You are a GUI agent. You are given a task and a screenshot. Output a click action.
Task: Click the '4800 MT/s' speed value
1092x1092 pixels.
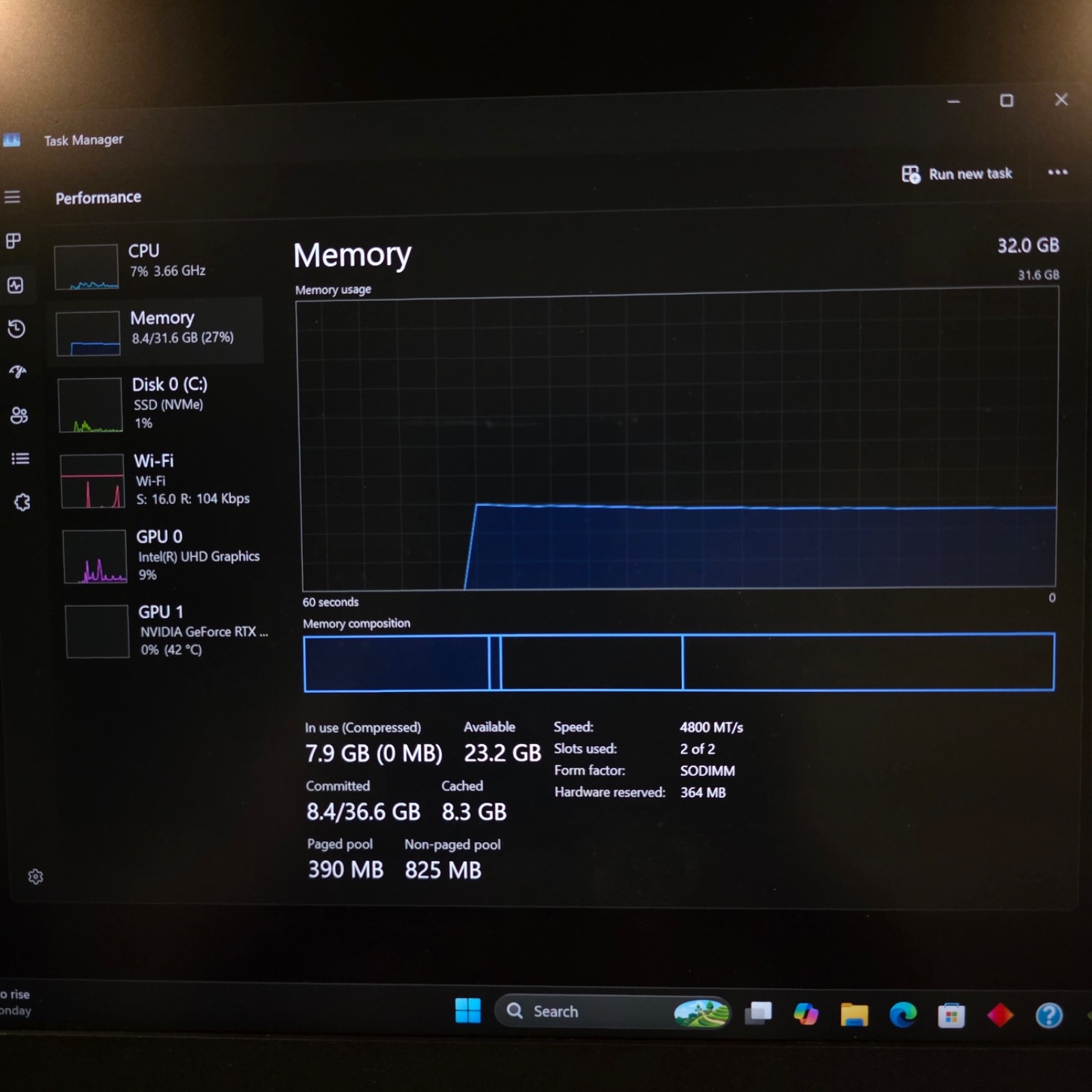[x=711, y=728]
